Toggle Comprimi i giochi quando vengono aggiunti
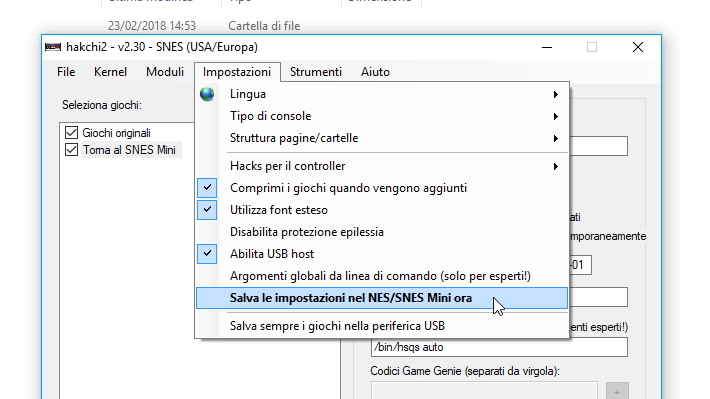This screenshot has height=399, width=710. click(382, 188)
